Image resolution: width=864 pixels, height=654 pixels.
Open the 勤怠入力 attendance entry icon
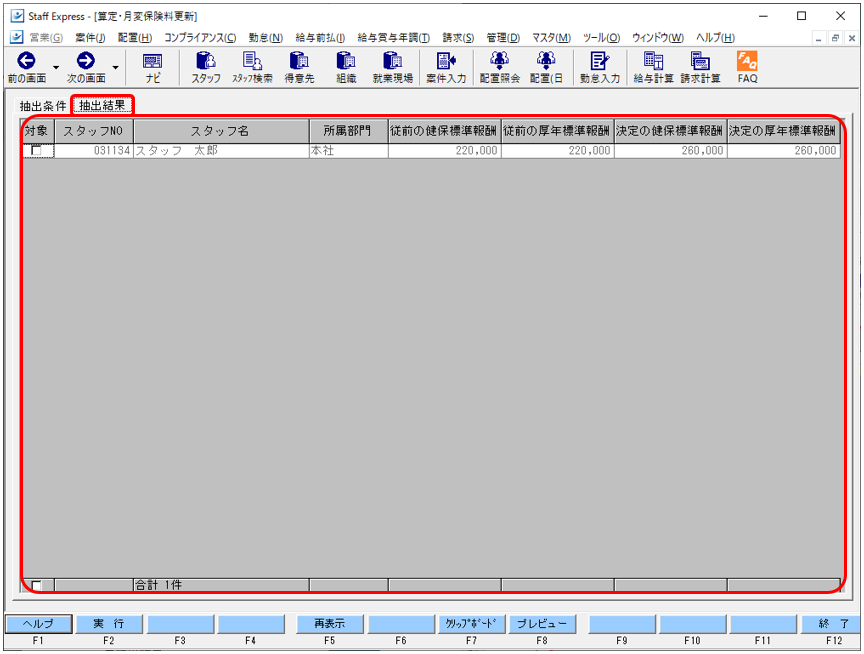click(x=600, y=67)
